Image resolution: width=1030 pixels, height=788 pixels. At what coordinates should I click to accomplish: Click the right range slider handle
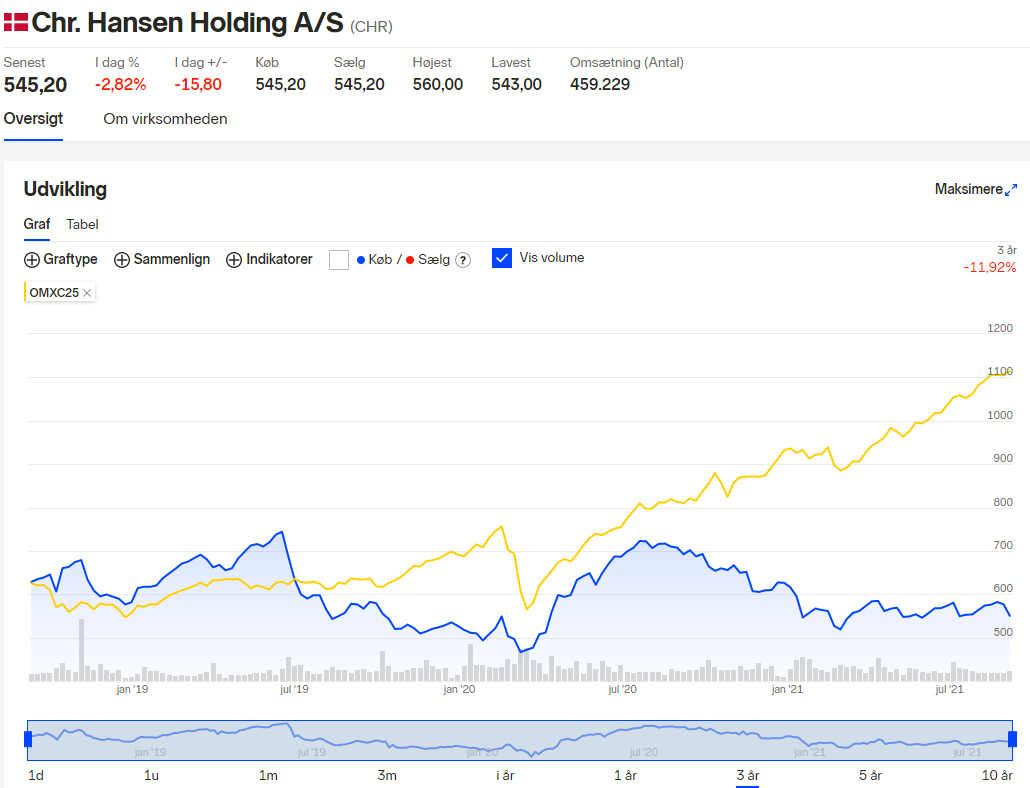(1012, 739)
